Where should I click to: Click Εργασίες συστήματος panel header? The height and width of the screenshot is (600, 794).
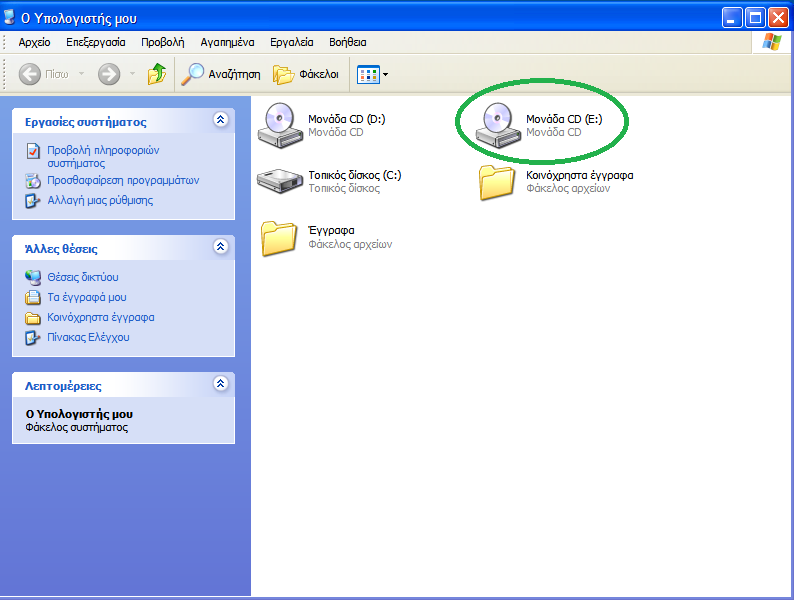[123, 121]
